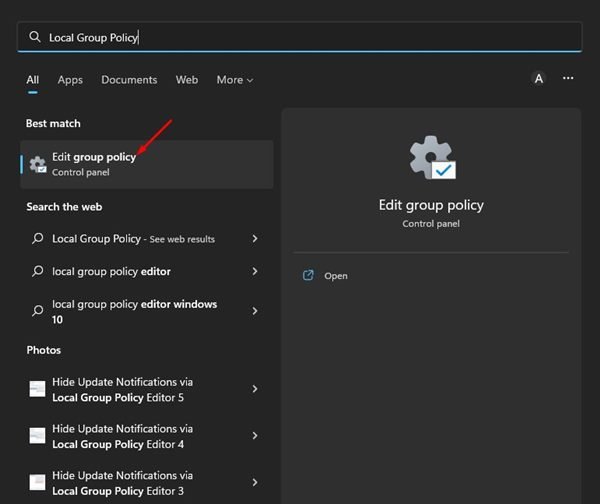Screen dimensions: 600x504
Task: Click the Local Group Policy search input field
Action: (299, 37)
